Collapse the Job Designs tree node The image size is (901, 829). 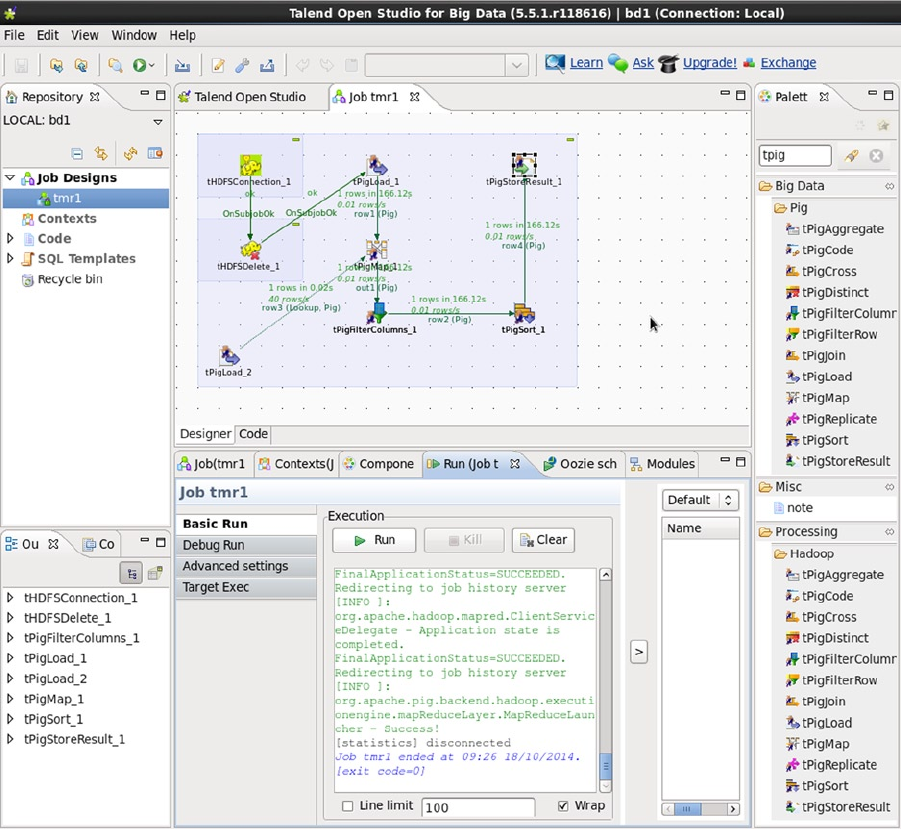tap(11, 178)
